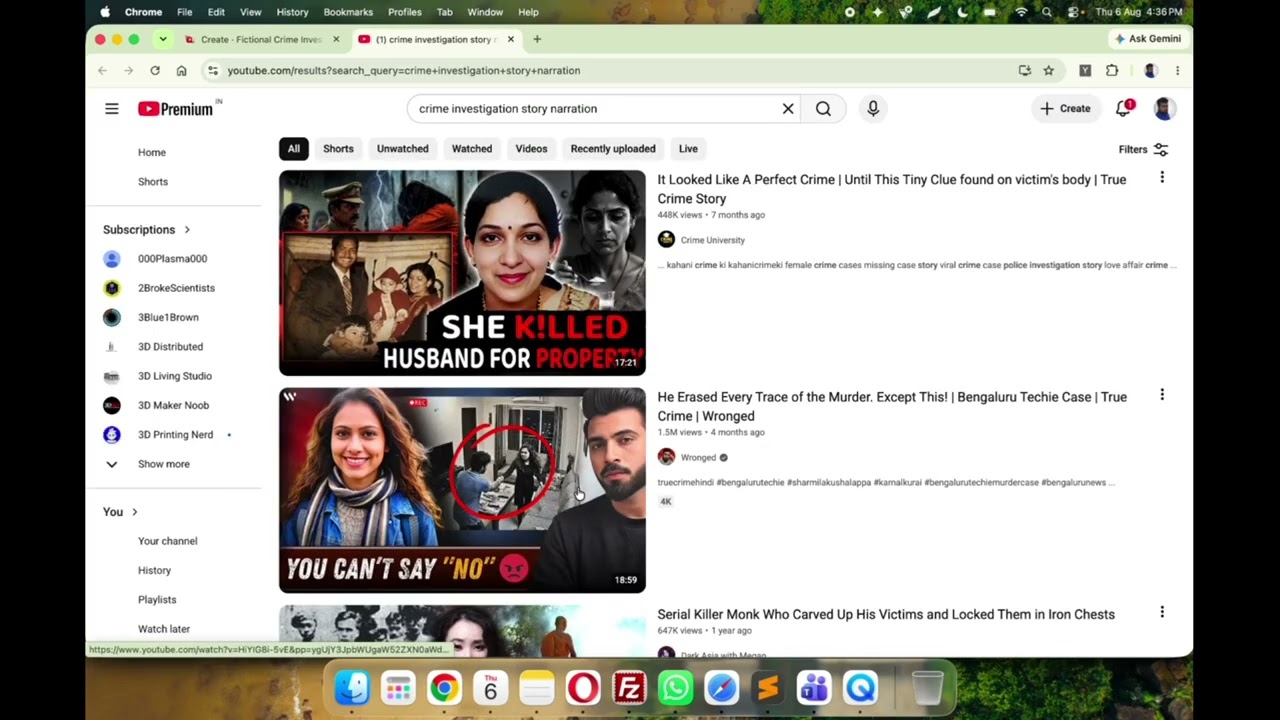Click the magnifier search button
Viewport: 1280px width, 720px height.
click(x=823, y=109)
